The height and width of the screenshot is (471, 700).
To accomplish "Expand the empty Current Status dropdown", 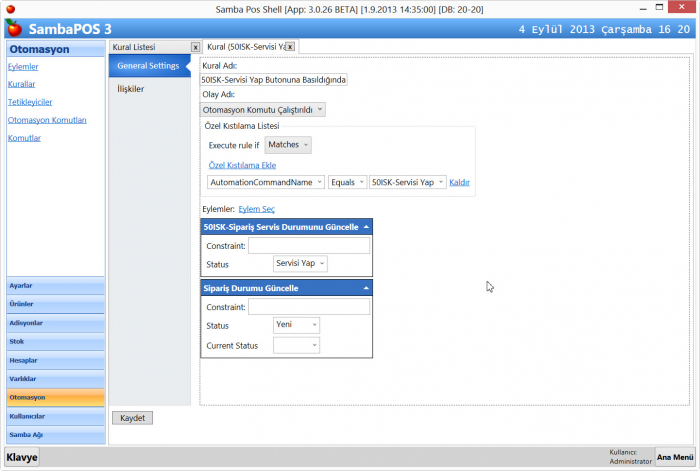I will point(296,345).
